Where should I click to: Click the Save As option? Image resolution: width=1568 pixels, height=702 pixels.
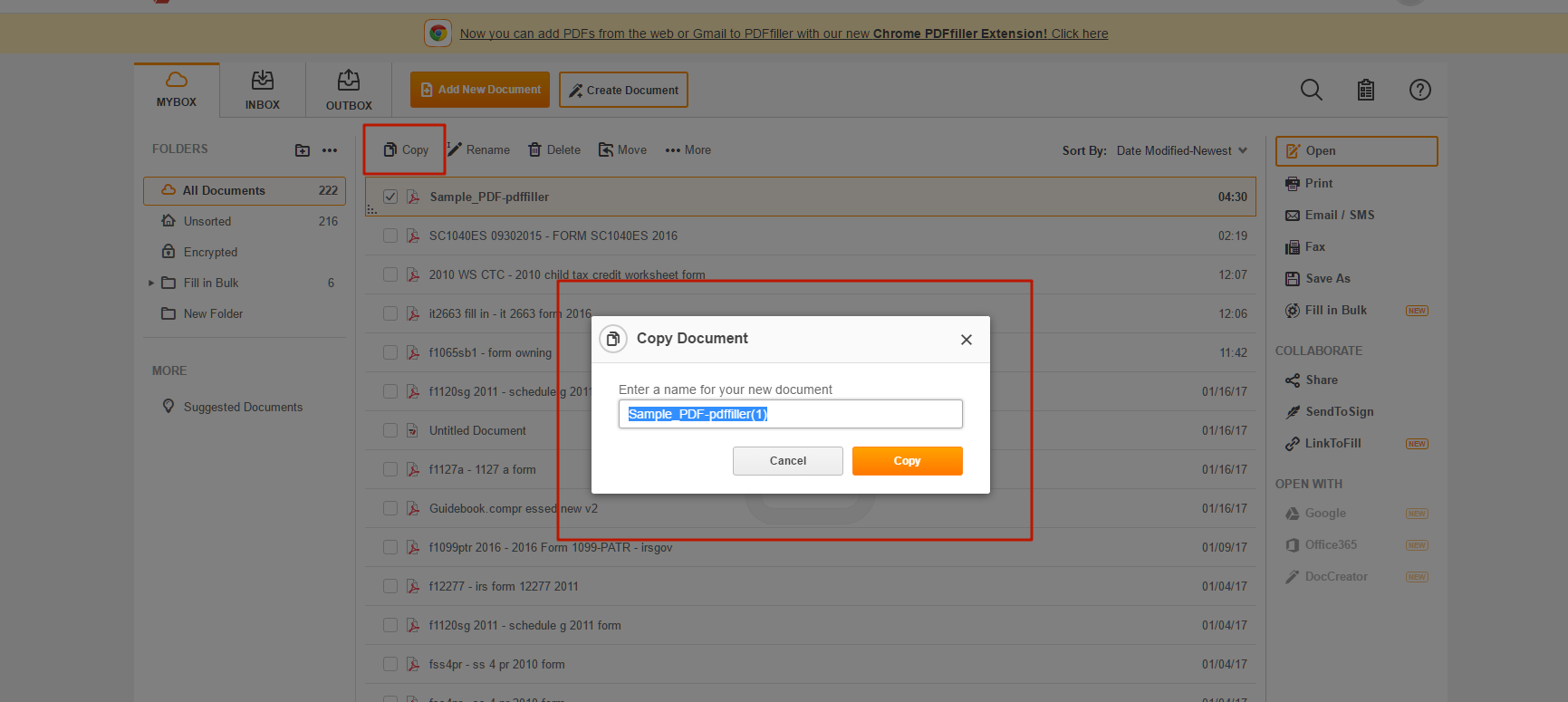1318,278
